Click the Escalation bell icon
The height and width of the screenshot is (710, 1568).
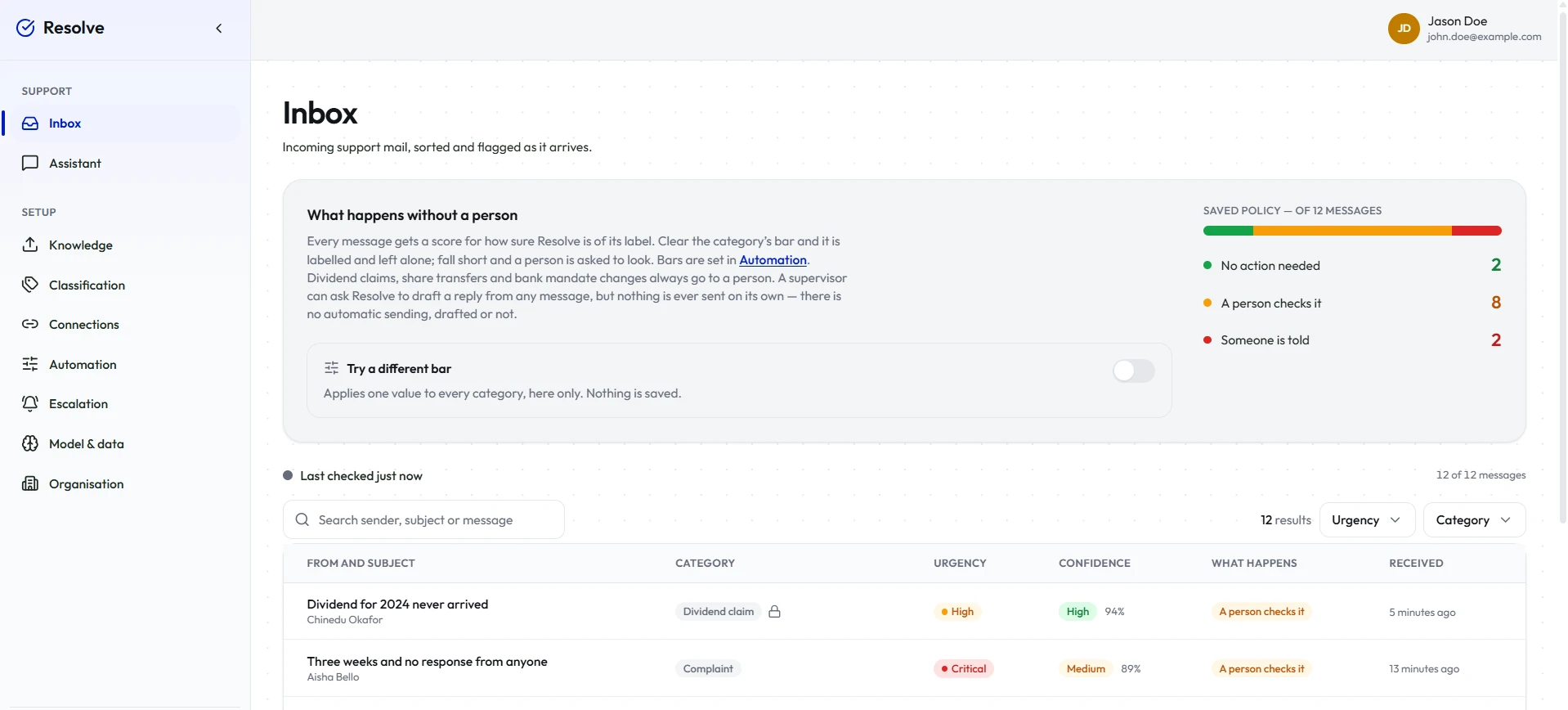pos(30,403)
